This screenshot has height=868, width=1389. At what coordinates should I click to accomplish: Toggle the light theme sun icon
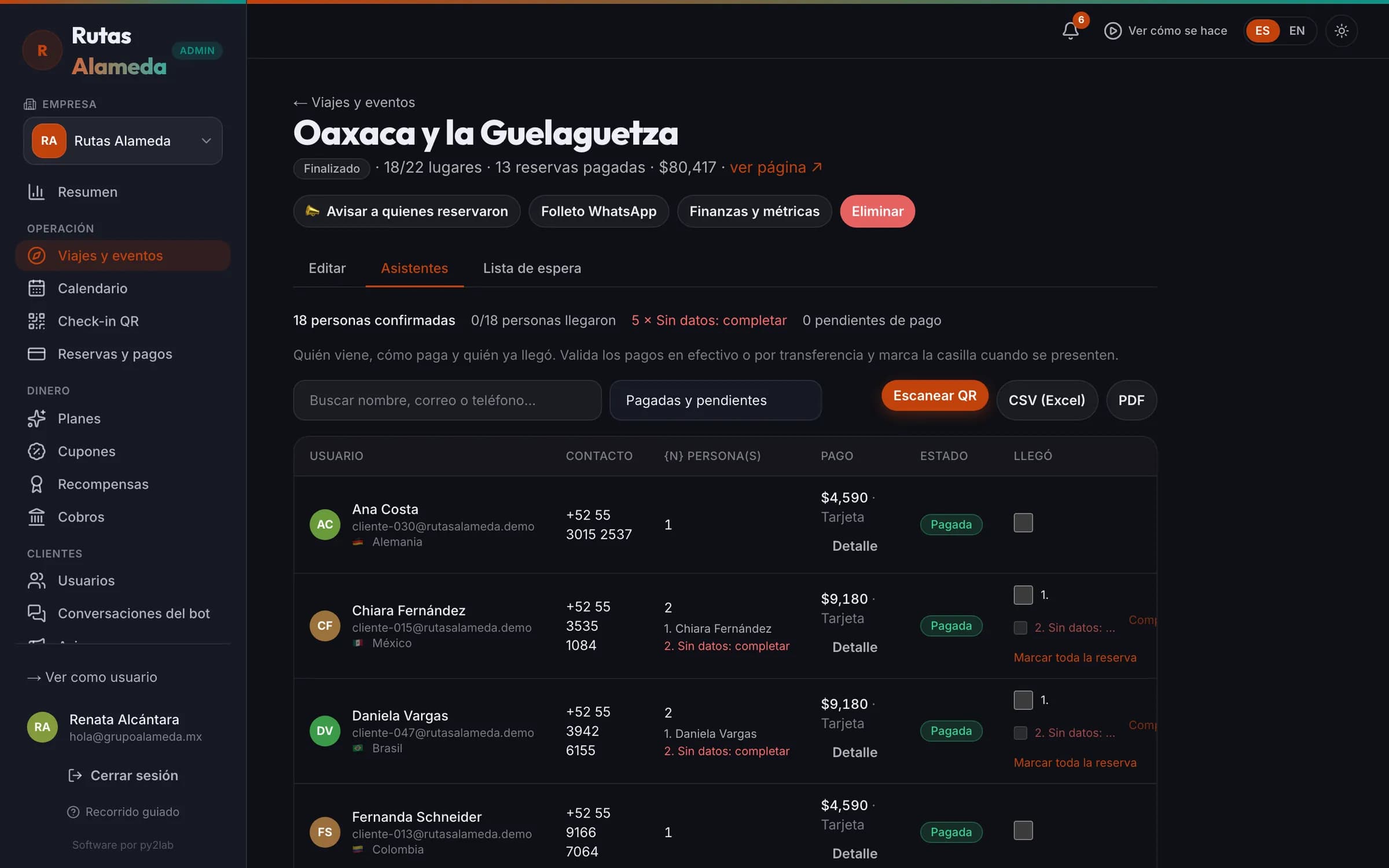click(1341, 31)
